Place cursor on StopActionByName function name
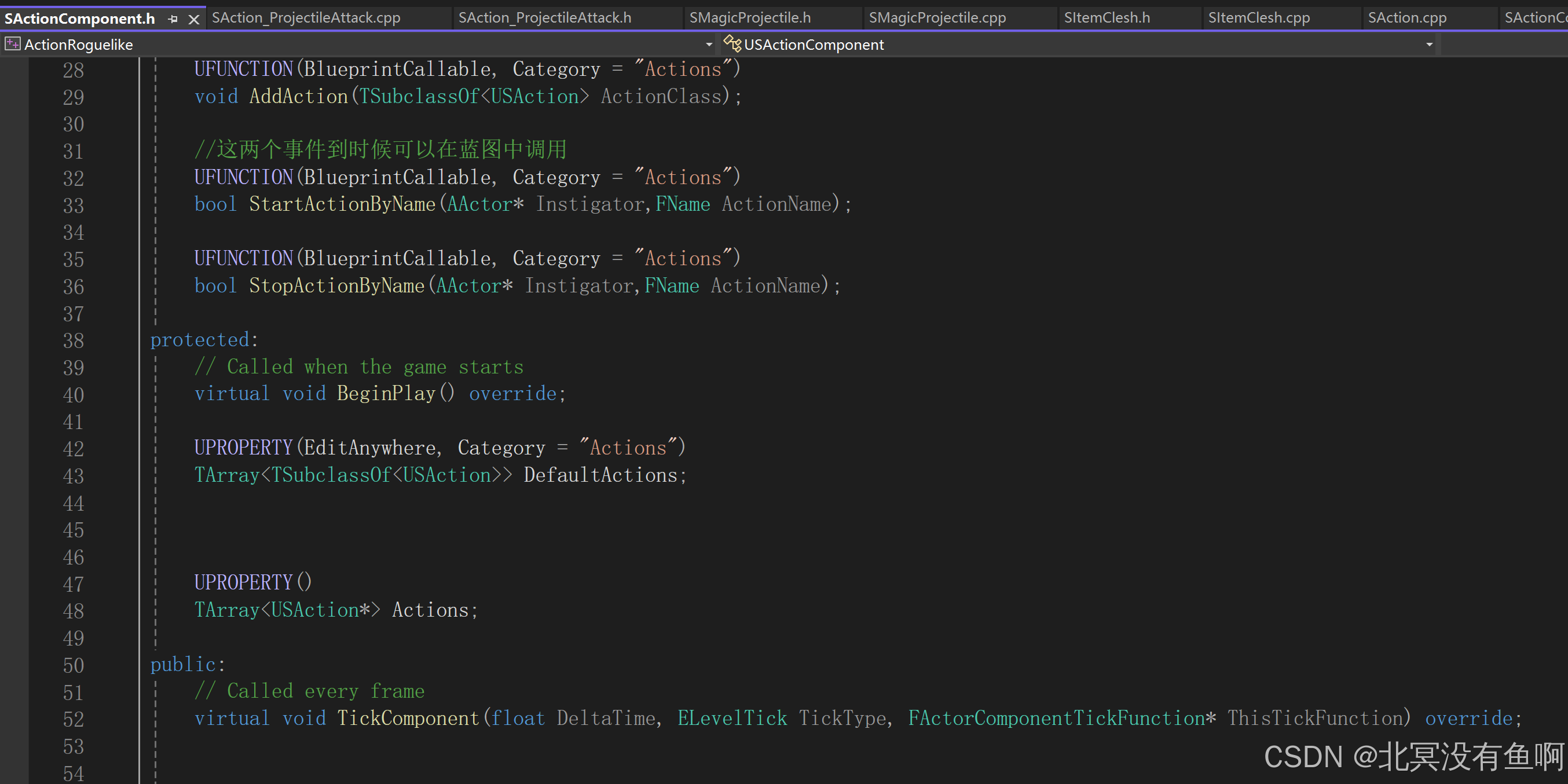This screenshot has width=1568, height=784. (336, 285)
